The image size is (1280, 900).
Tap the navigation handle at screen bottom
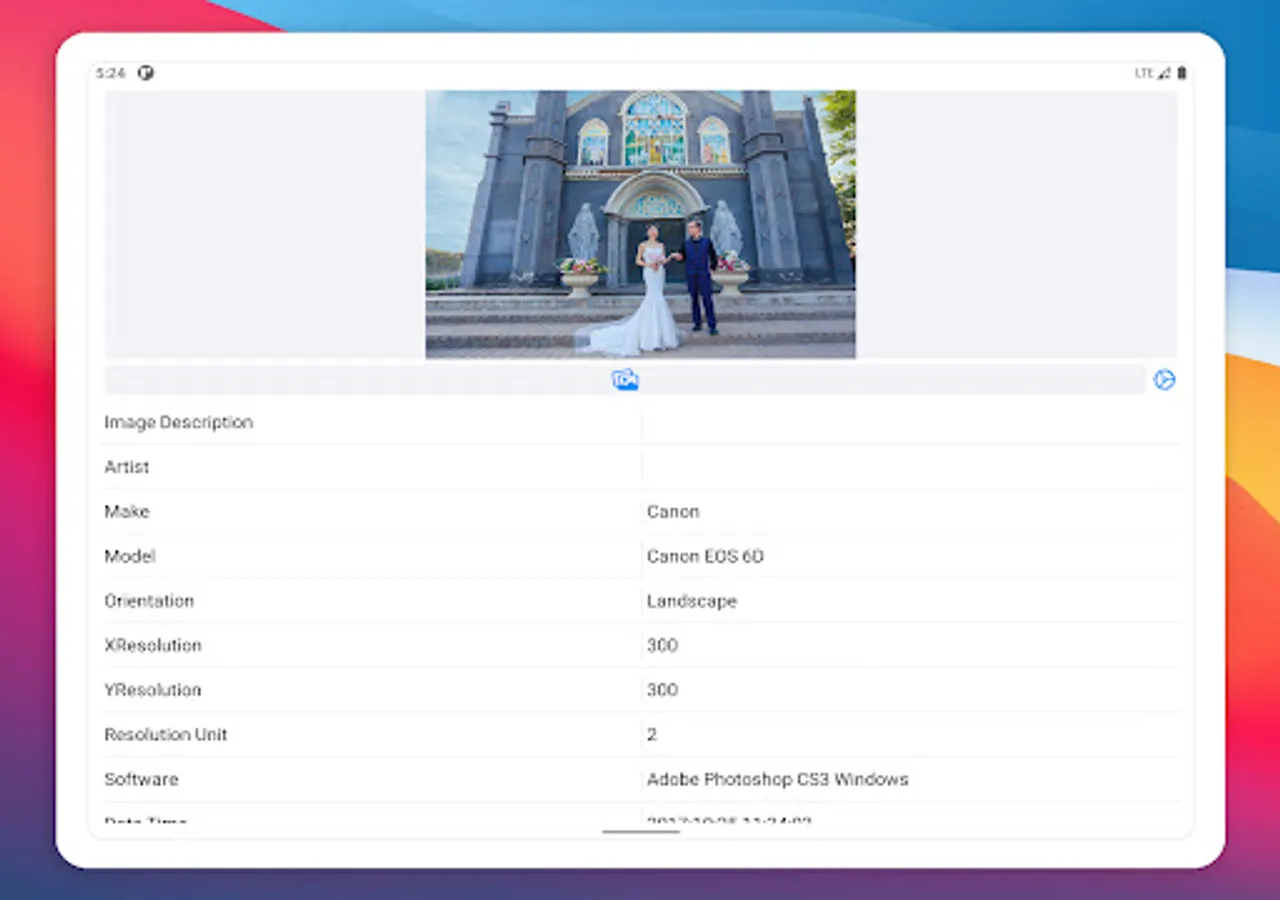(641, 831)
